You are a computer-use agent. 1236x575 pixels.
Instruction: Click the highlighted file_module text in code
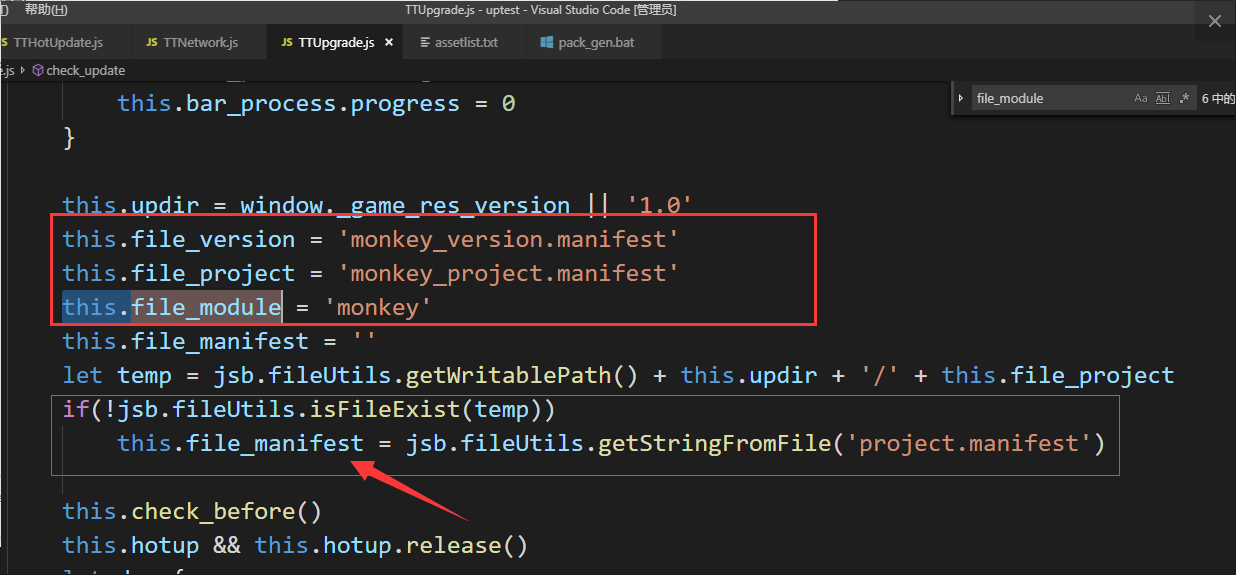click(x=206, y=307)
